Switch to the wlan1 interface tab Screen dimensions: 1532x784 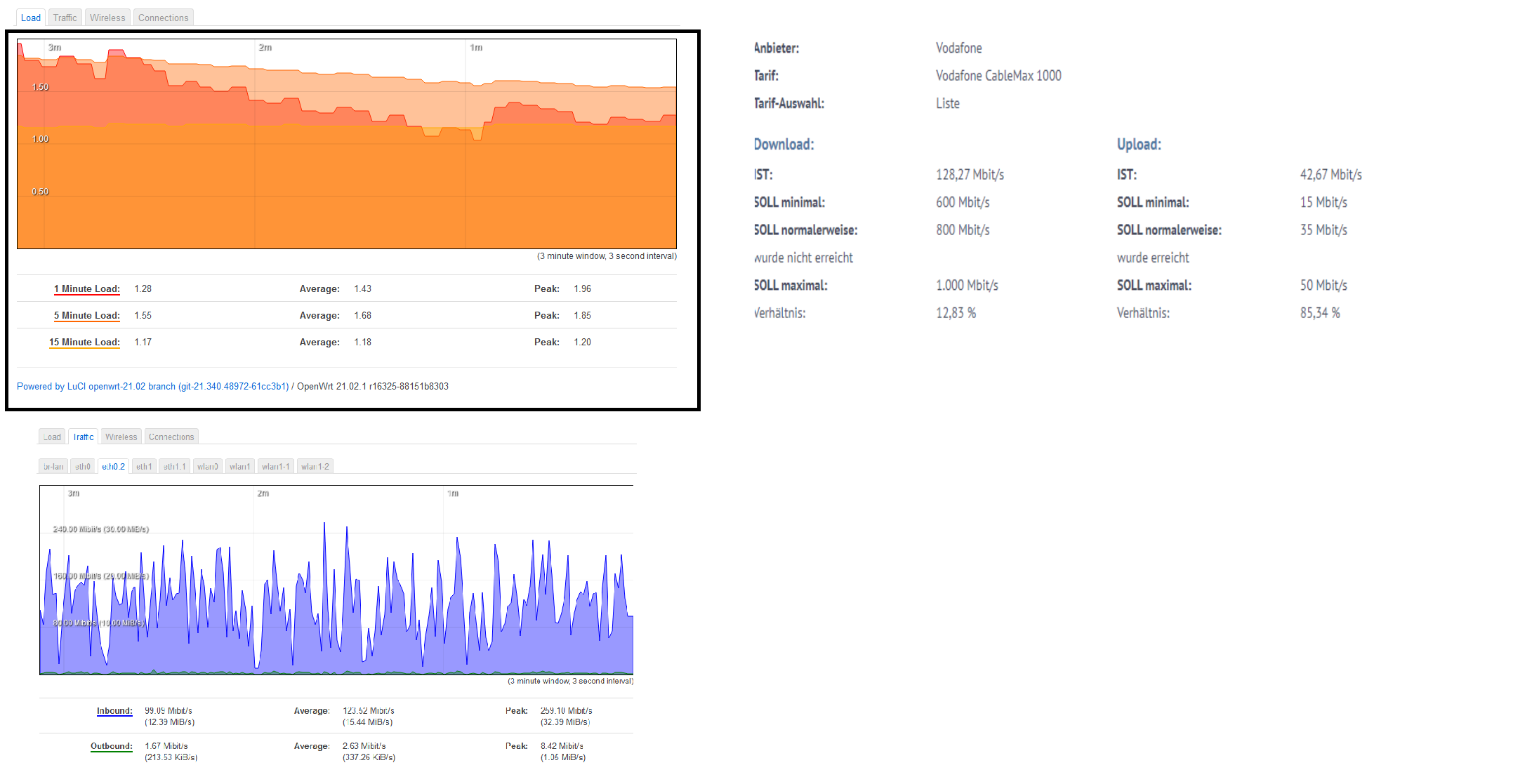pos(239,466)
